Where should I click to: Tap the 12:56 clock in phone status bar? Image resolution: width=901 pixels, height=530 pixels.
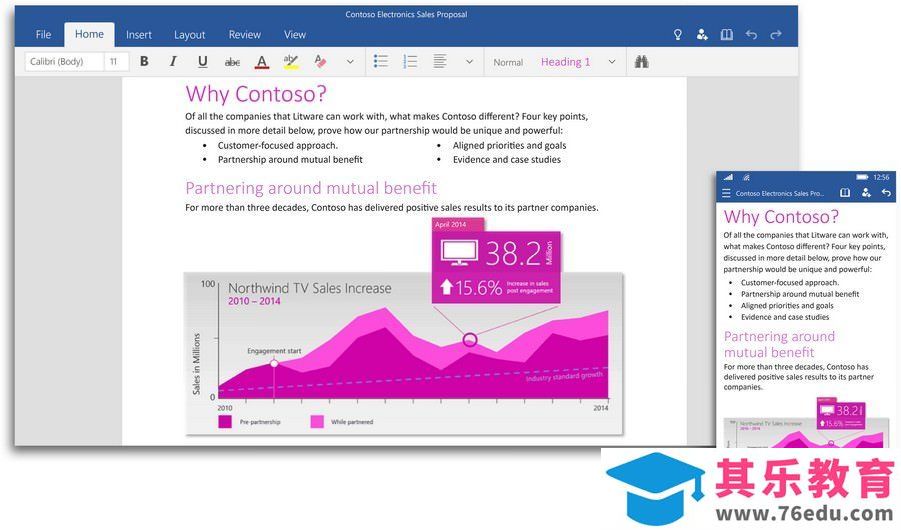[881, 177]
